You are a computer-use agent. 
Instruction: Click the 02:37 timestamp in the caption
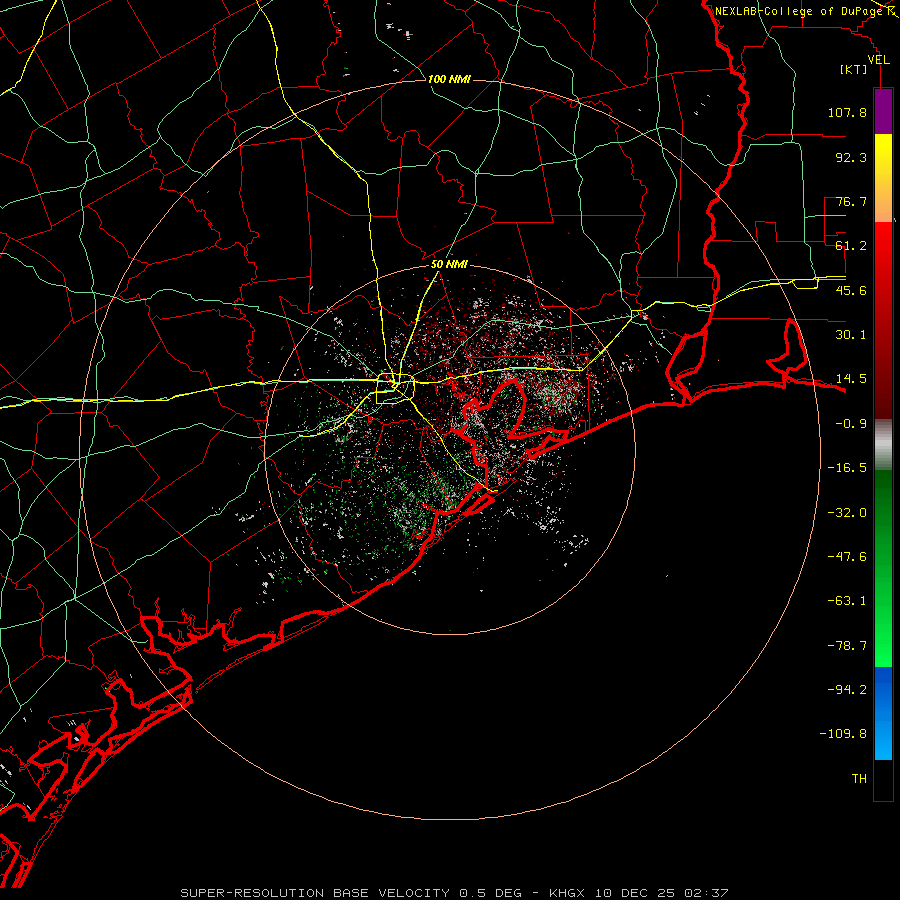click(705, 893)
